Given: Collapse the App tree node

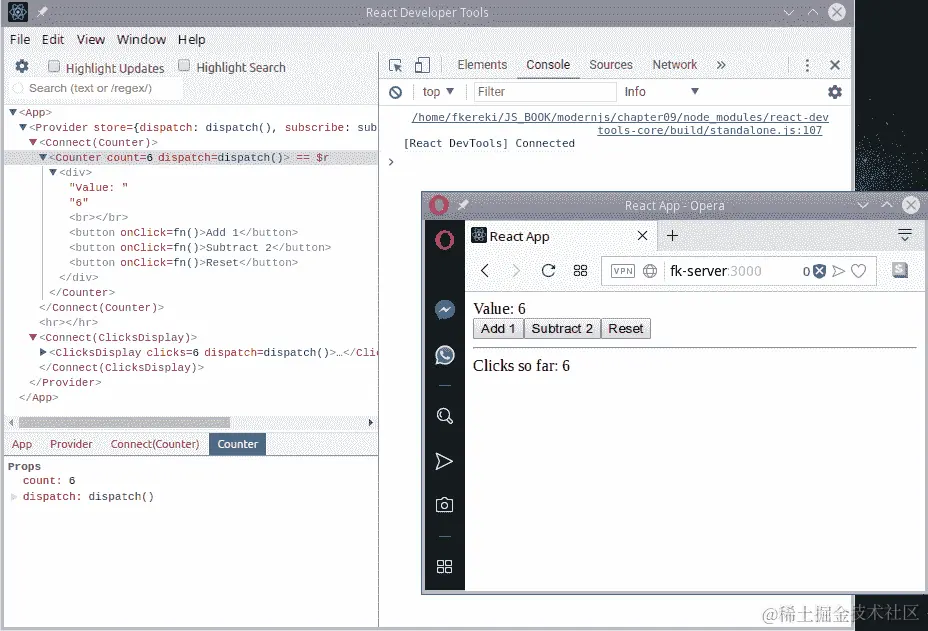Looking at the screenshot, I should point(13,112).
